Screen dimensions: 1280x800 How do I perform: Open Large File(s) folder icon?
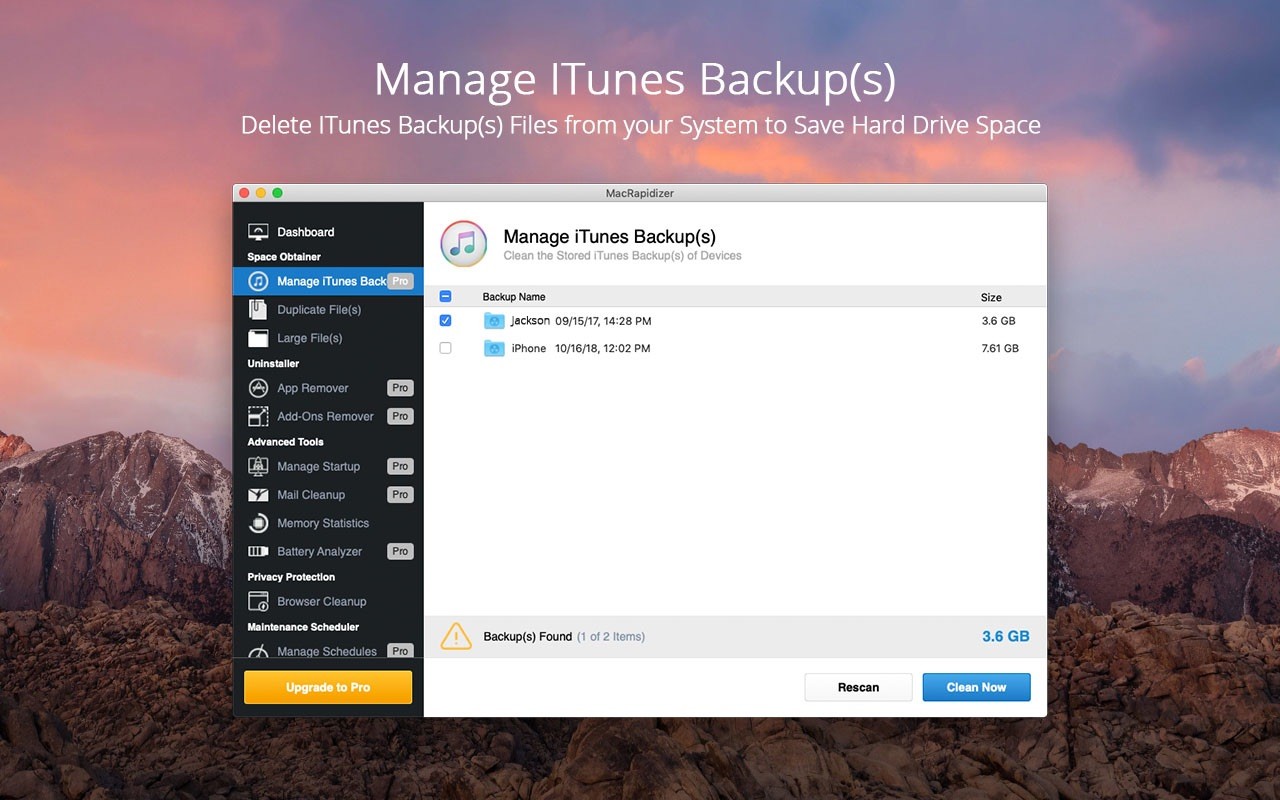[258, 338]
